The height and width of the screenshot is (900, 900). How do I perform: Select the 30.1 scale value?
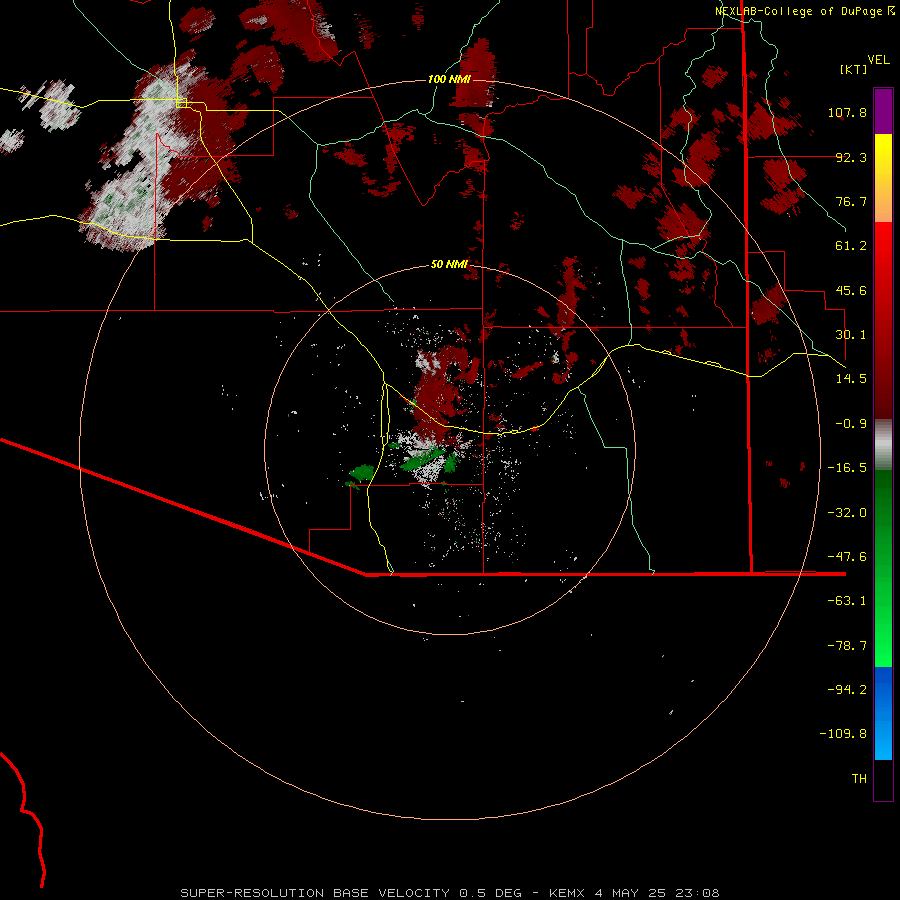coord(851,335)
